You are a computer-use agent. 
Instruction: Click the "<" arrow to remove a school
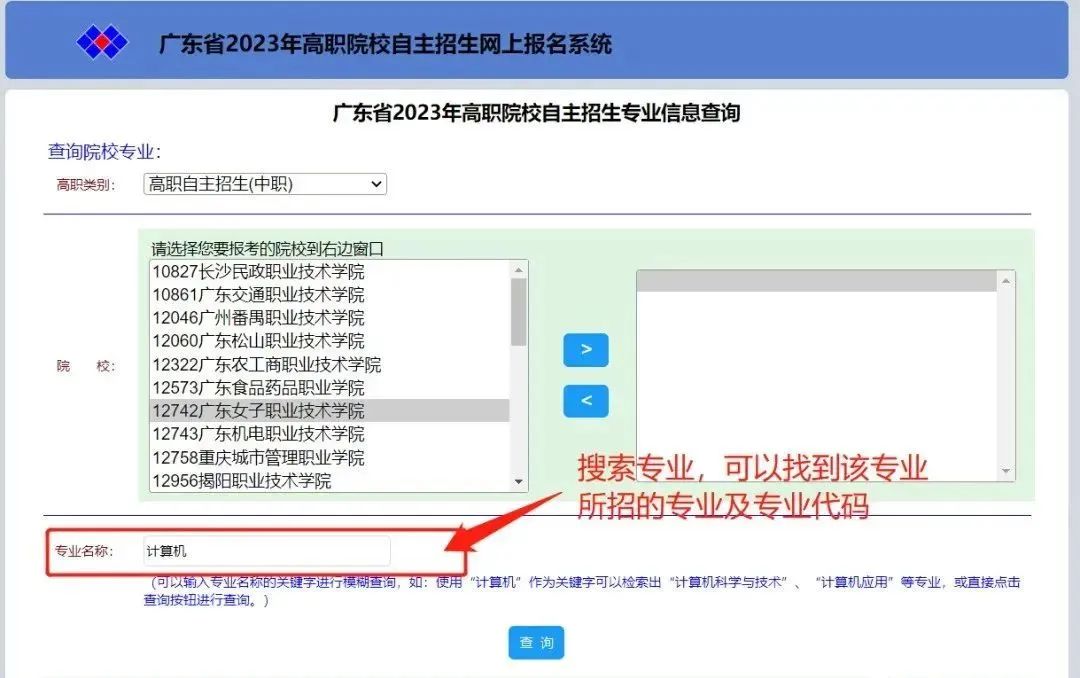coord(586,401)
